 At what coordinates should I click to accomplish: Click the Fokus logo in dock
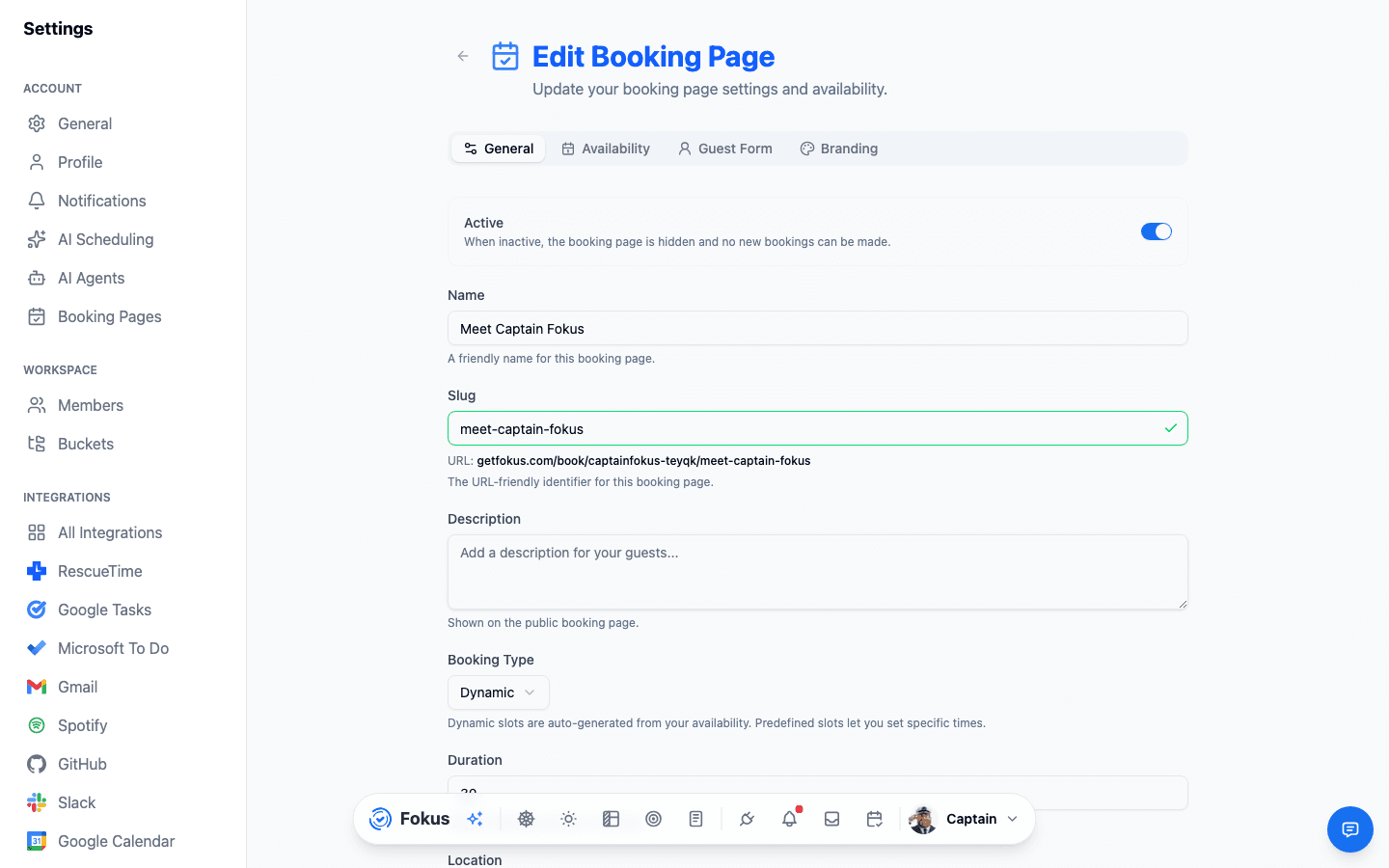click(409, 819)
